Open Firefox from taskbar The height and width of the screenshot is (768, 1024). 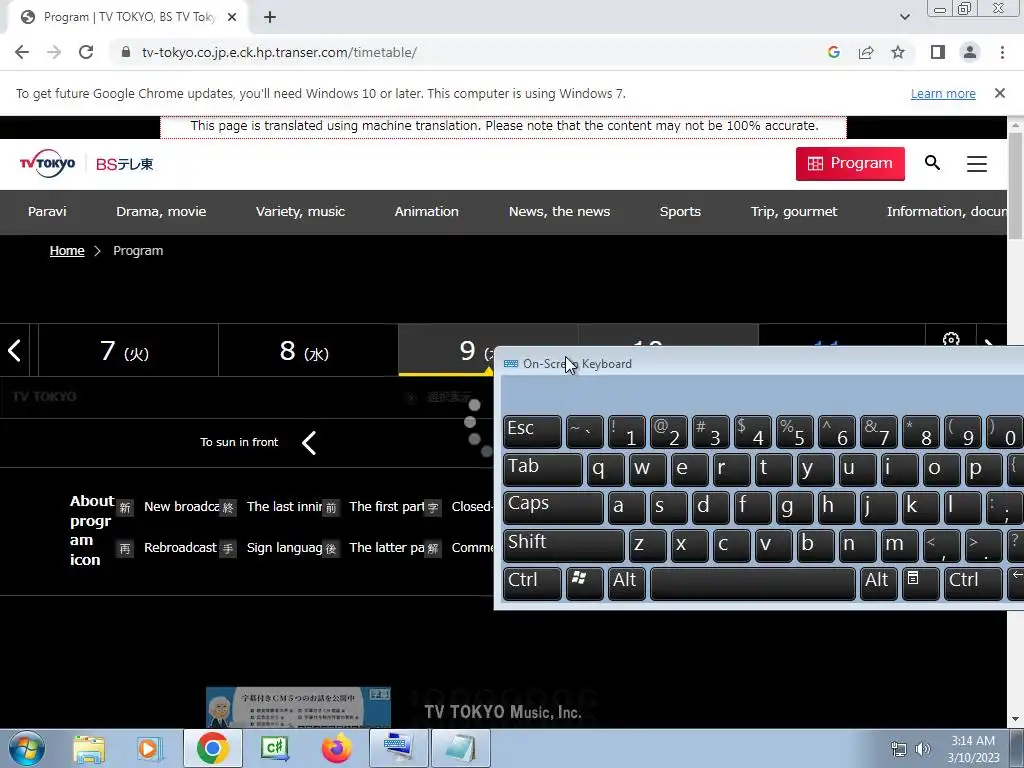coord(336,748)
